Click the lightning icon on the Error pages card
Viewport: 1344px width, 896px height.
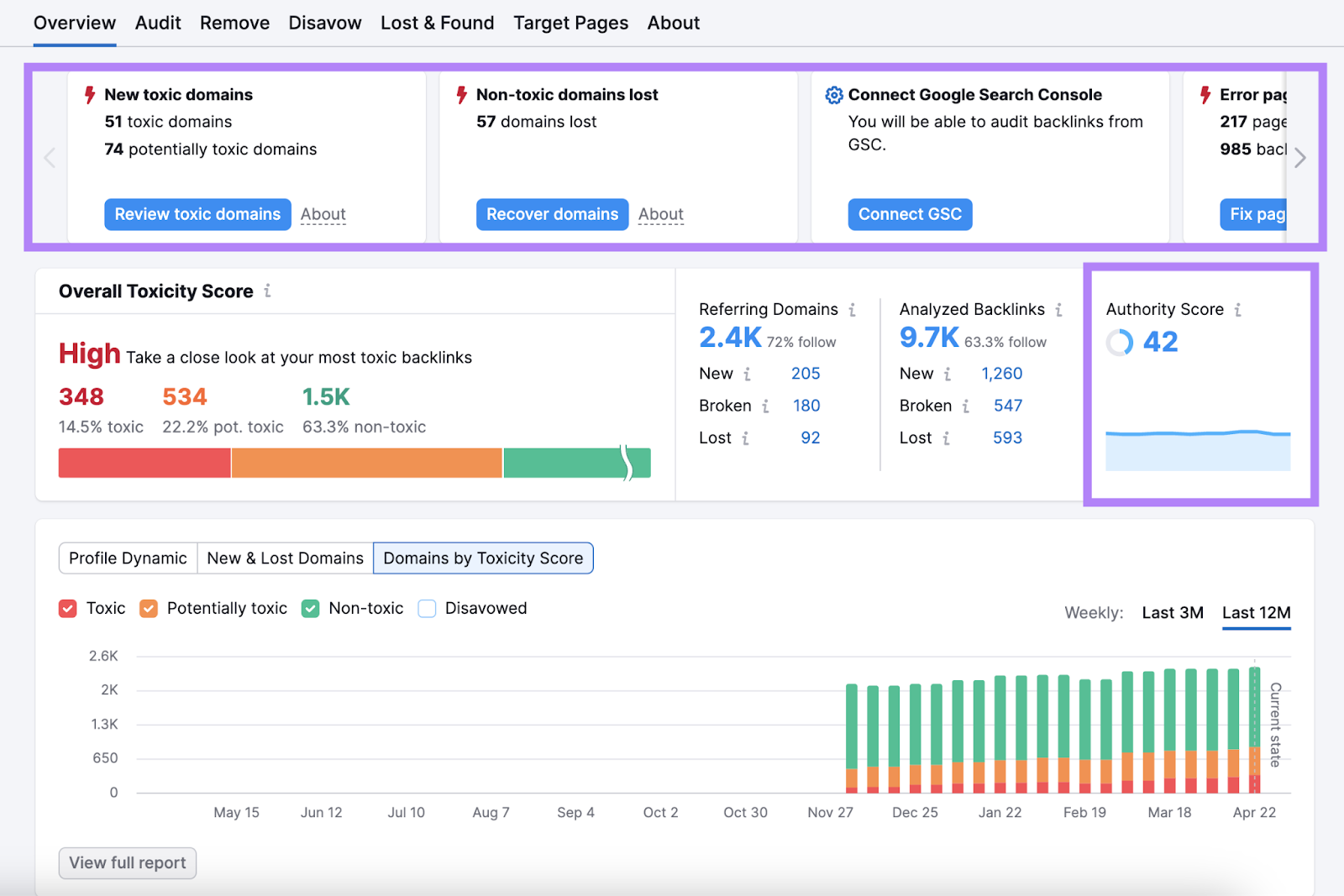coord(1204,95)
